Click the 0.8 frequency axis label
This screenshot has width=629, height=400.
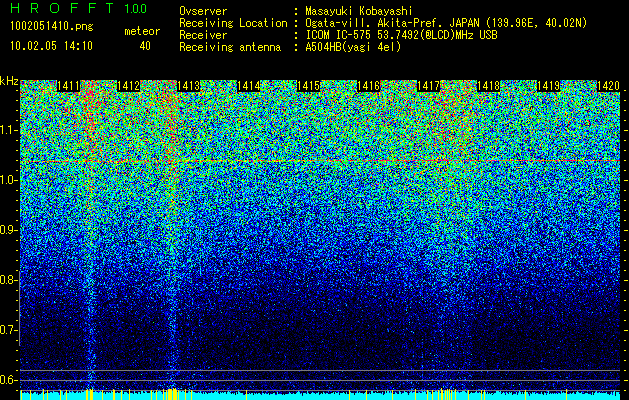[x=8, y=280]
